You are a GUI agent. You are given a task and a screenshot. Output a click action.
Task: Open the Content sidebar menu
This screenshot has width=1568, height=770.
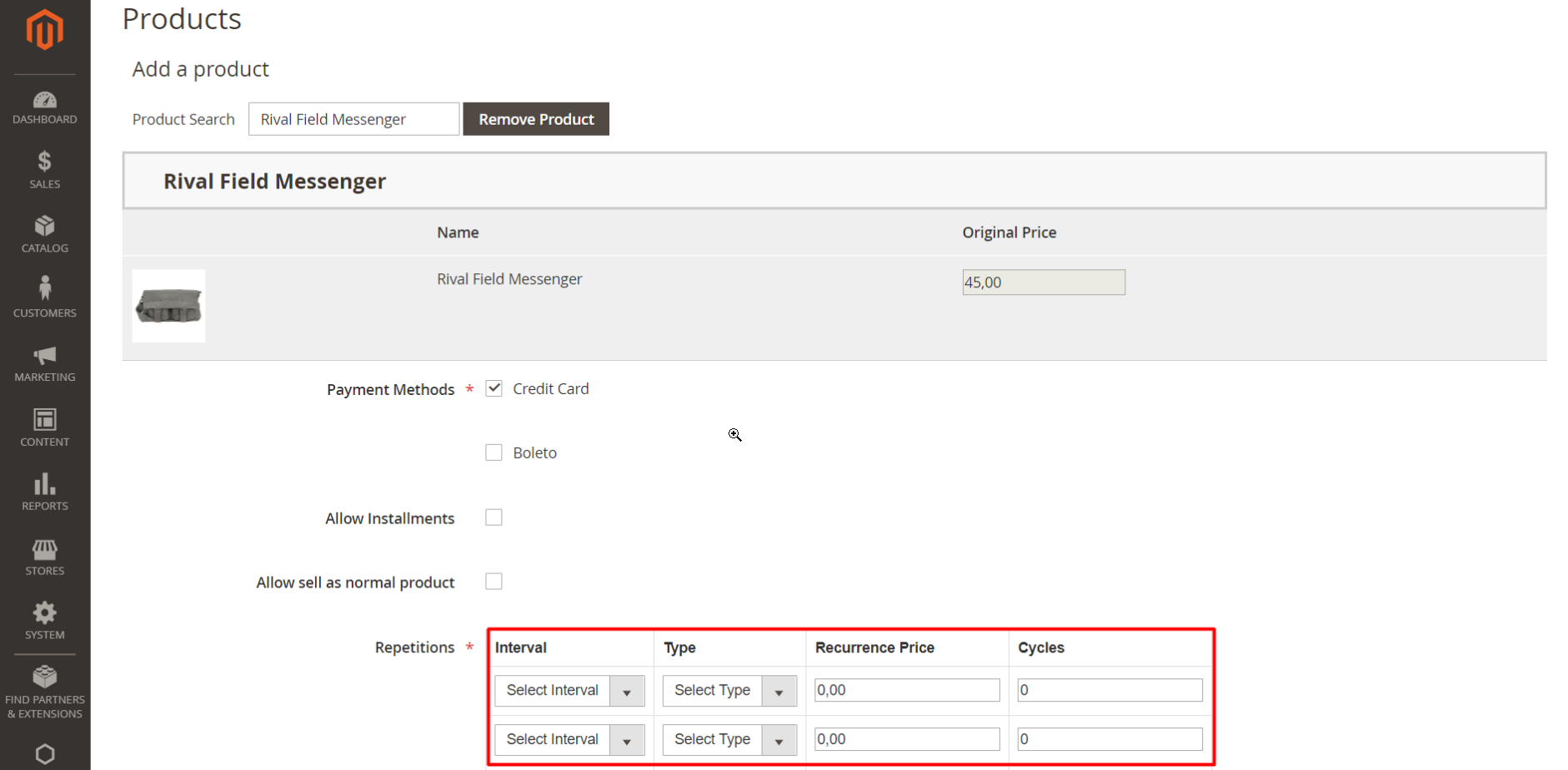tap(45, 427)
